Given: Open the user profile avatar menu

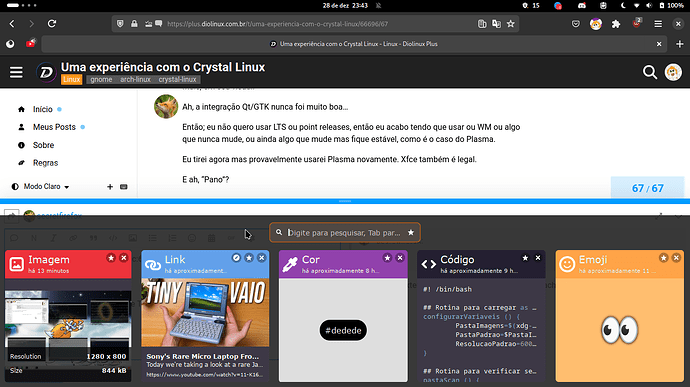Looking at the screenshot, I should tap(673, 72).
